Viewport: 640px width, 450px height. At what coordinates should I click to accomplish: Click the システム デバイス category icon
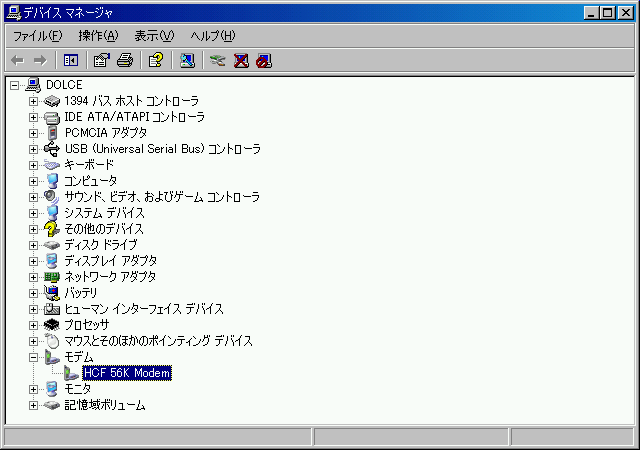[x=52, y=213]
